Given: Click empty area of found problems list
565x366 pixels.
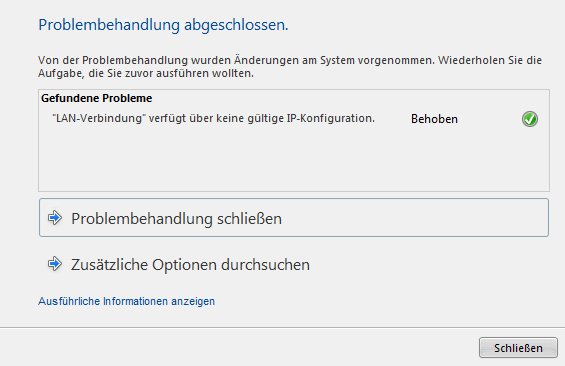Looking at the screenshot, I should 294,159.
